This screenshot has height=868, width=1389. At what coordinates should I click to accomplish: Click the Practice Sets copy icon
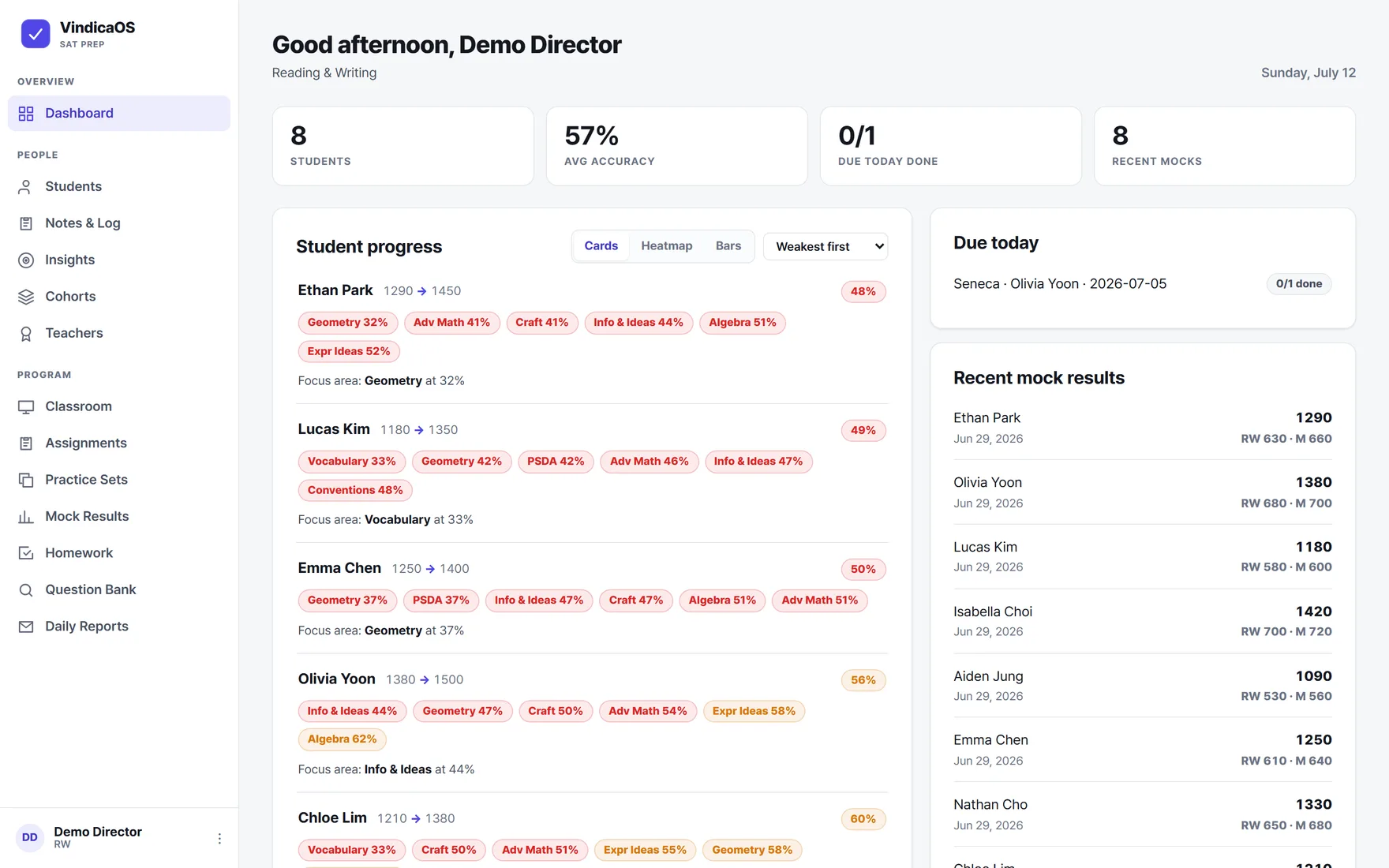(x=26, y=480)
